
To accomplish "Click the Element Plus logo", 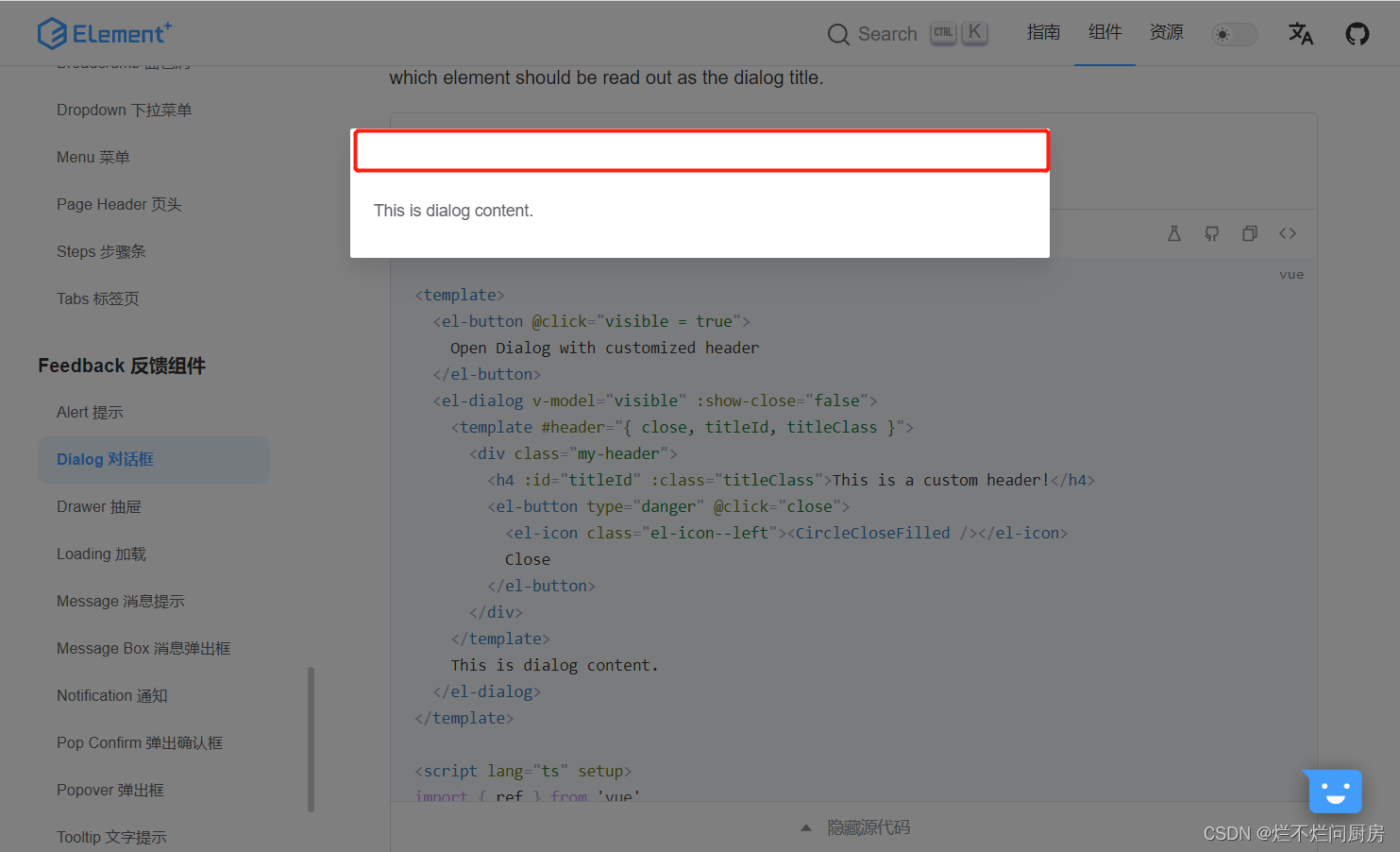I will (x=104, y=32).
